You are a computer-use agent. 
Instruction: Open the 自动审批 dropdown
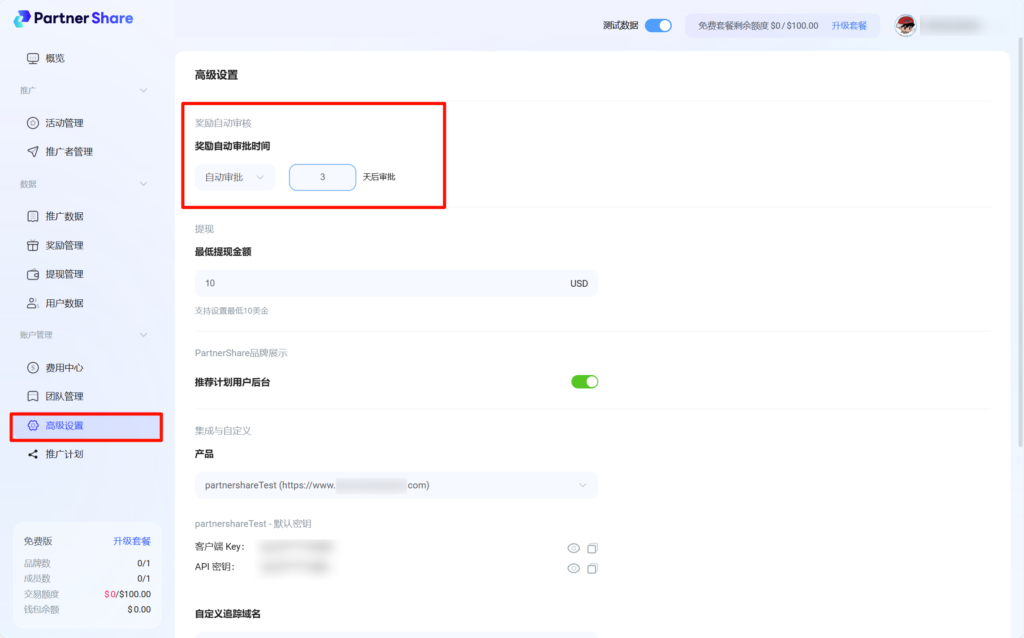coord(235,177)
